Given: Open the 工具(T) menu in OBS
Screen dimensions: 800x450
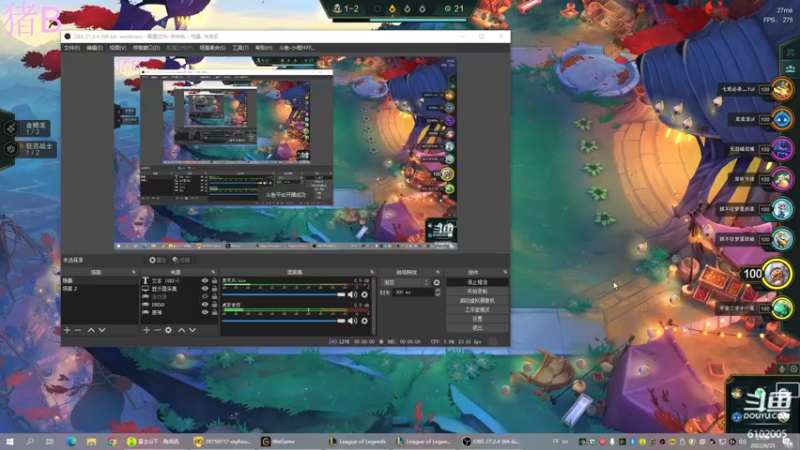Looking at the screenshot, I should 240,47.
